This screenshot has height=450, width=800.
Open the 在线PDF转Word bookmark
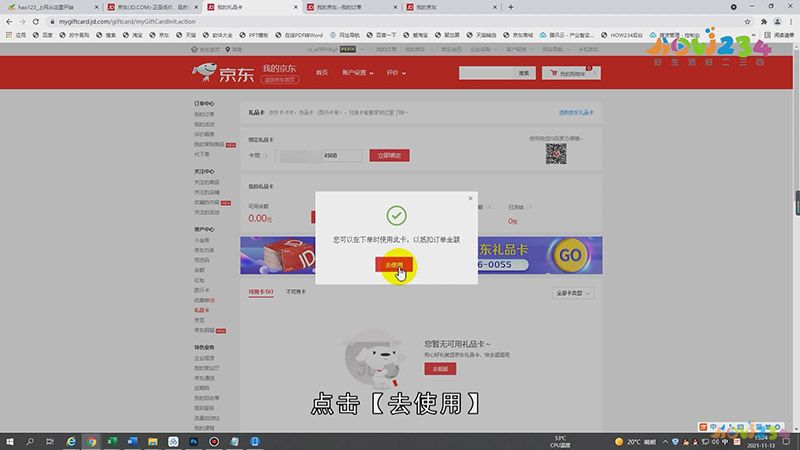(298, 35)
